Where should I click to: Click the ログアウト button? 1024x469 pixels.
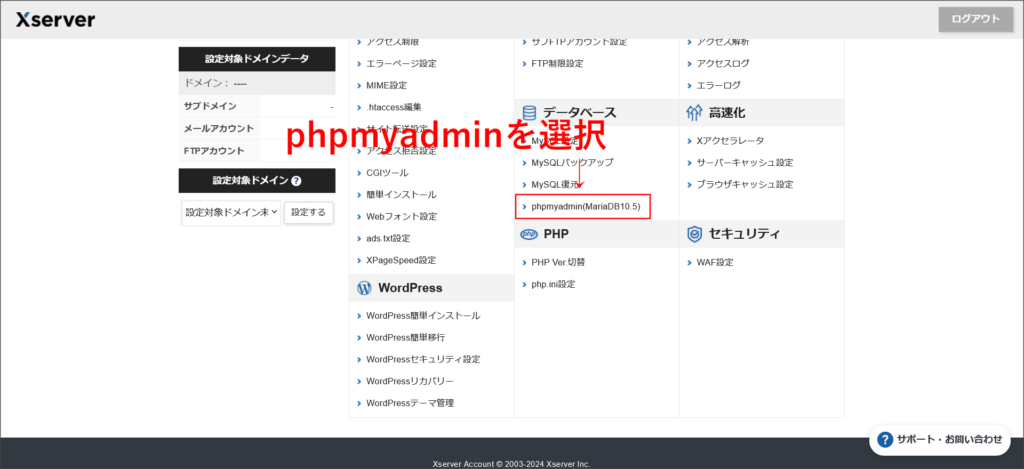point(975,19)
